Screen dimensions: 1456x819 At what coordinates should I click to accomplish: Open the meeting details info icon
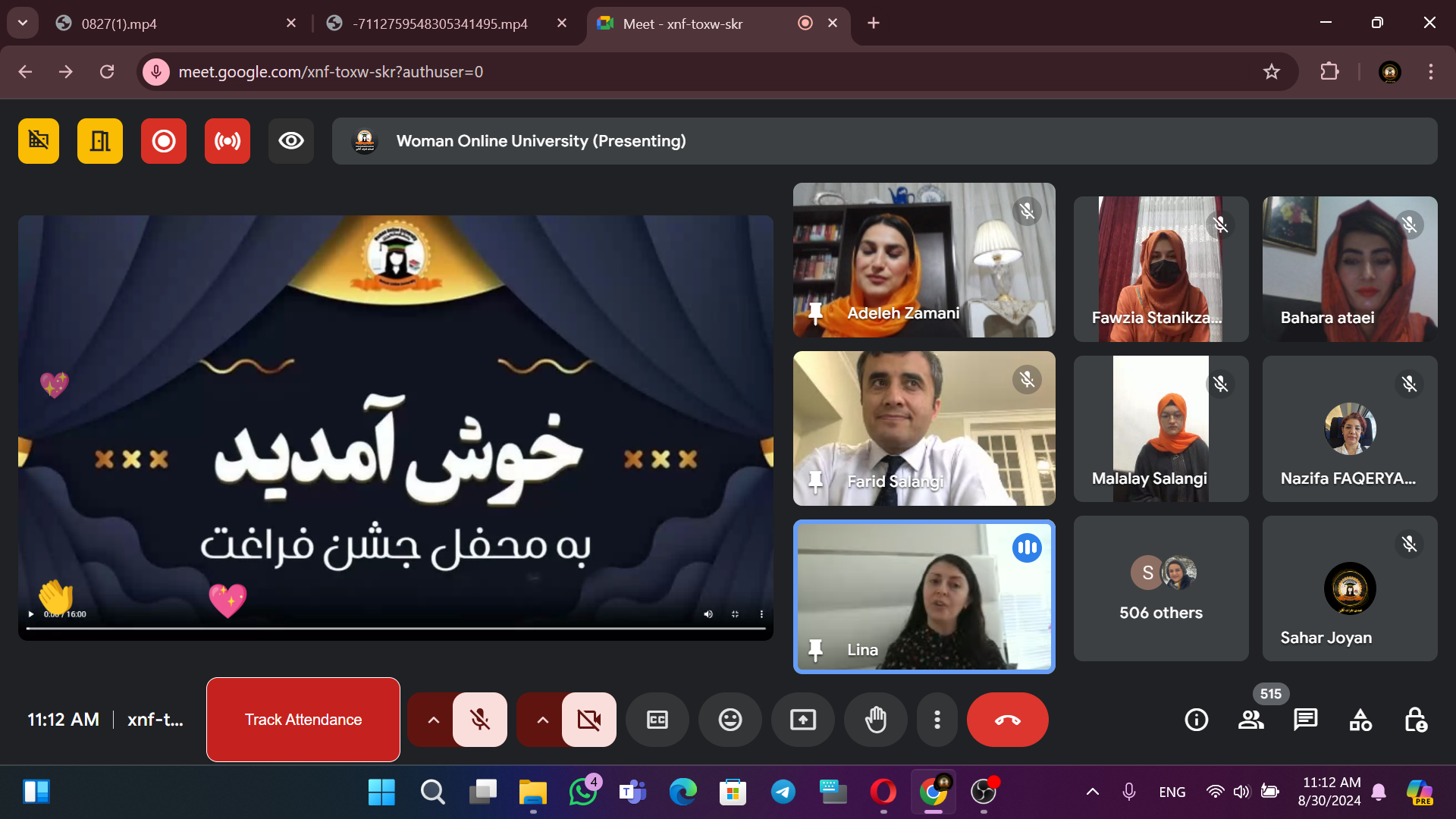pyautogui.click(x=1196, y=720)
